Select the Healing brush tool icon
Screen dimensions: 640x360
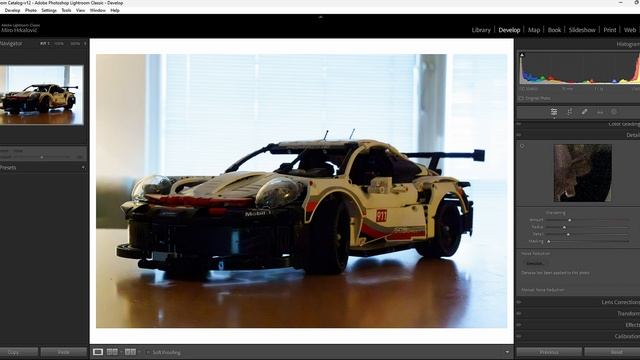584,112
